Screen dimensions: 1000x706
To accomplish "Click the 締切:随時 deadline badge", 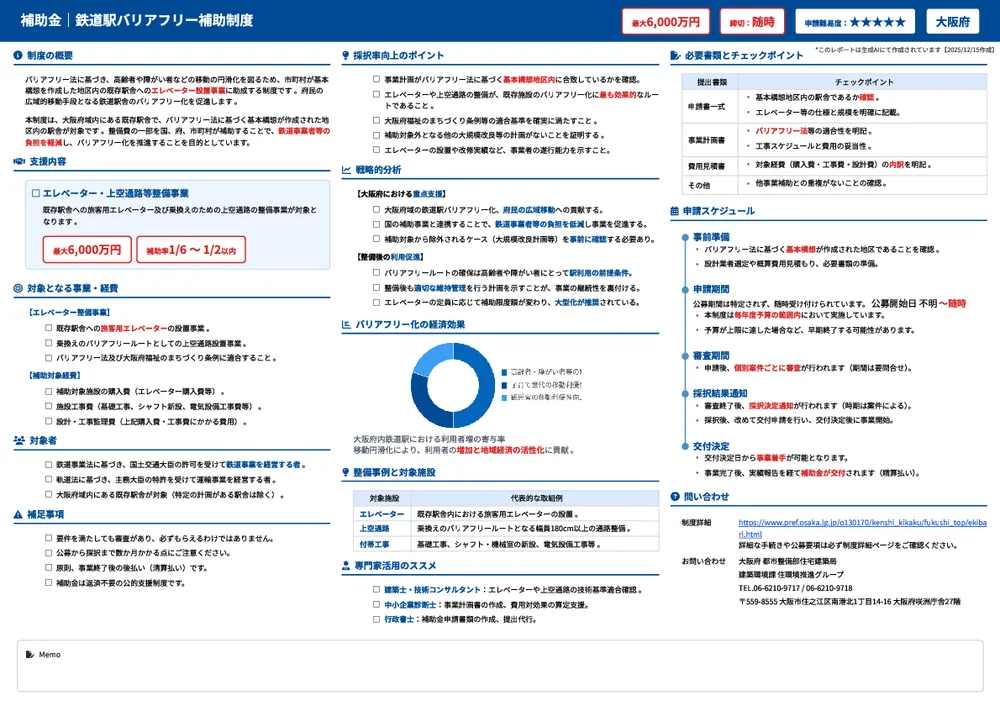I will pos(751,21).
